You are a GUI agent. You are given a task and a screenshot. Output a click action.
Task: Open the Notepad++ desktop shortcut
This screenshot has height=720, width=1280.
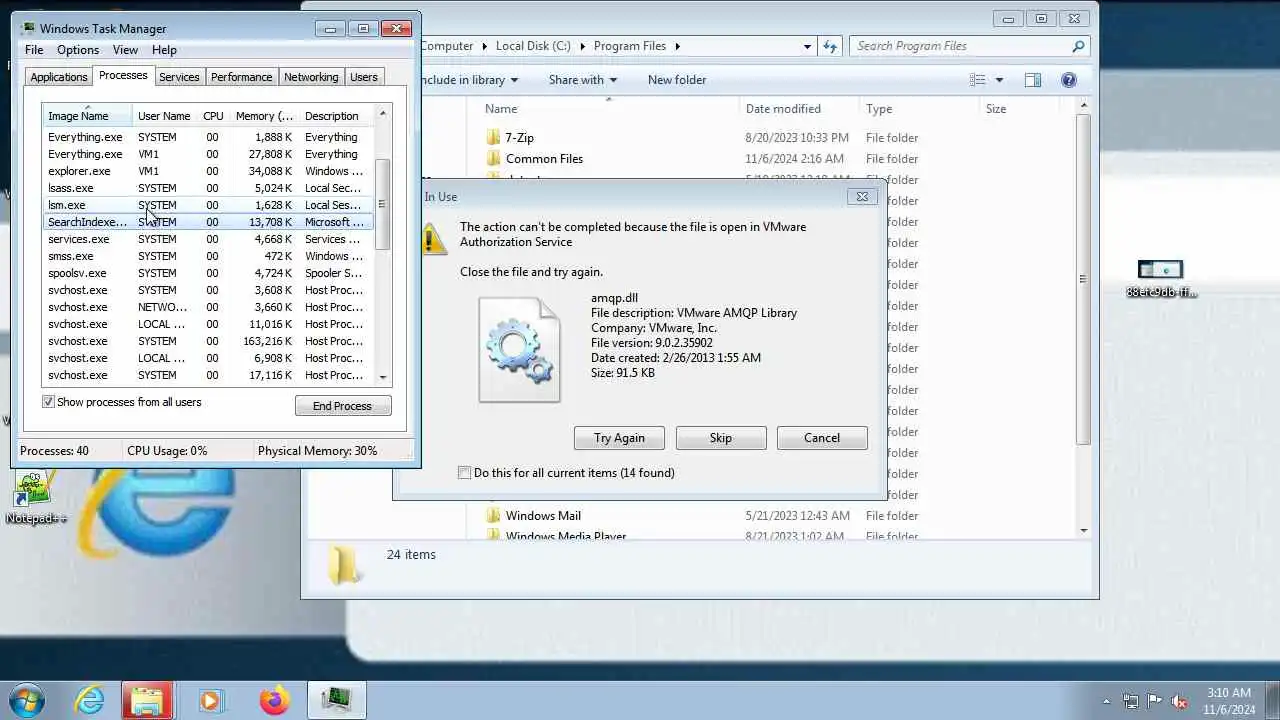click(36, 497)
